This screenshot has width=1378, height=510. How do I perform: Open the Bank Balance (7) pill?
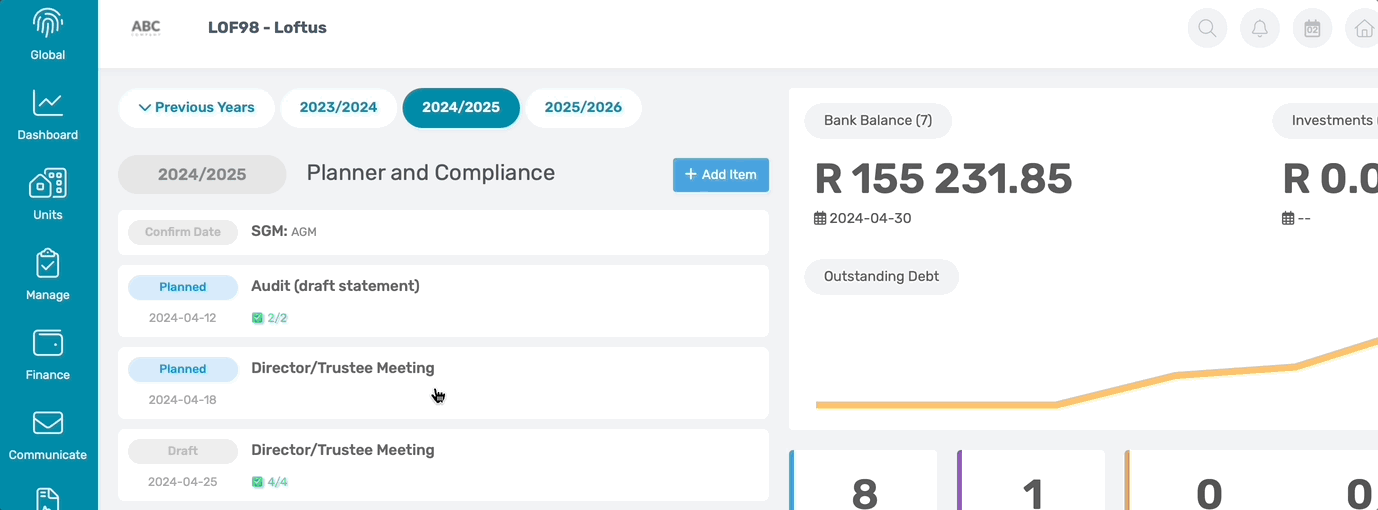point(878,121)
